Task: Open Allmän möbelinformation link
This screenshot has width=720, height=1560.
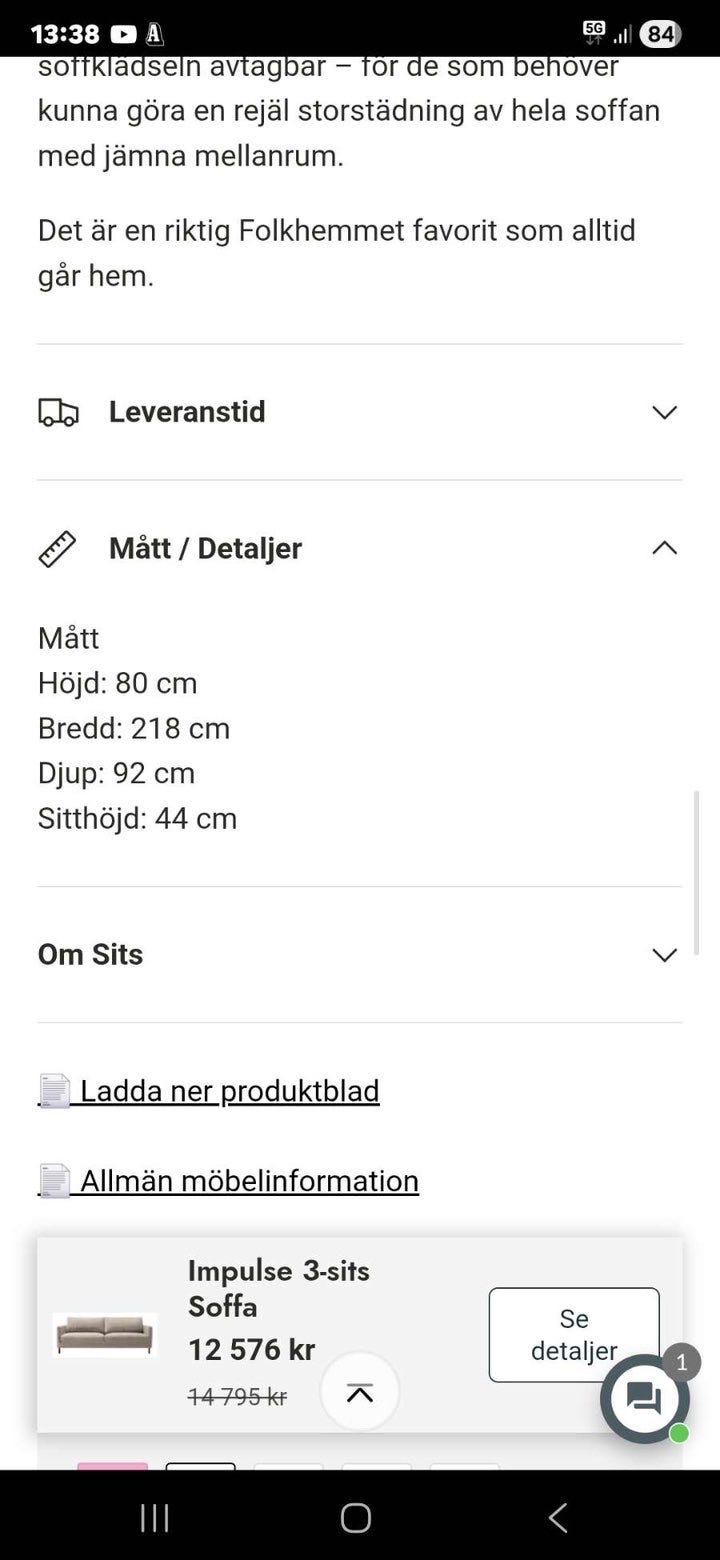Action: tap(249, 1181)
